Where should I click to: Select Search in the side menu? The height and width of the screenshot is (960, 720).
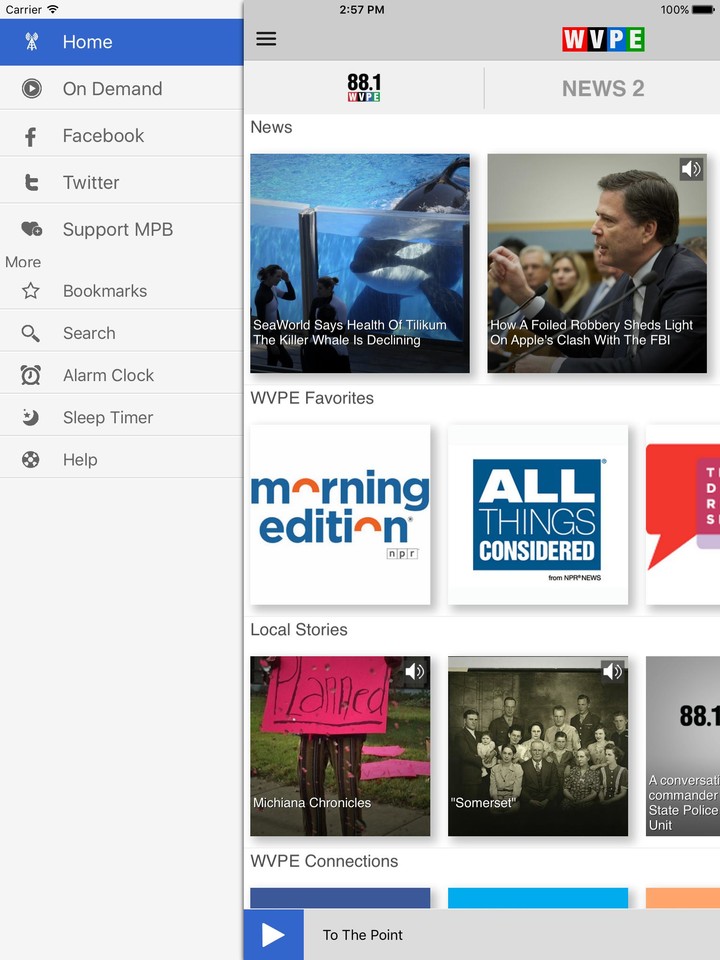click(121, 333)
